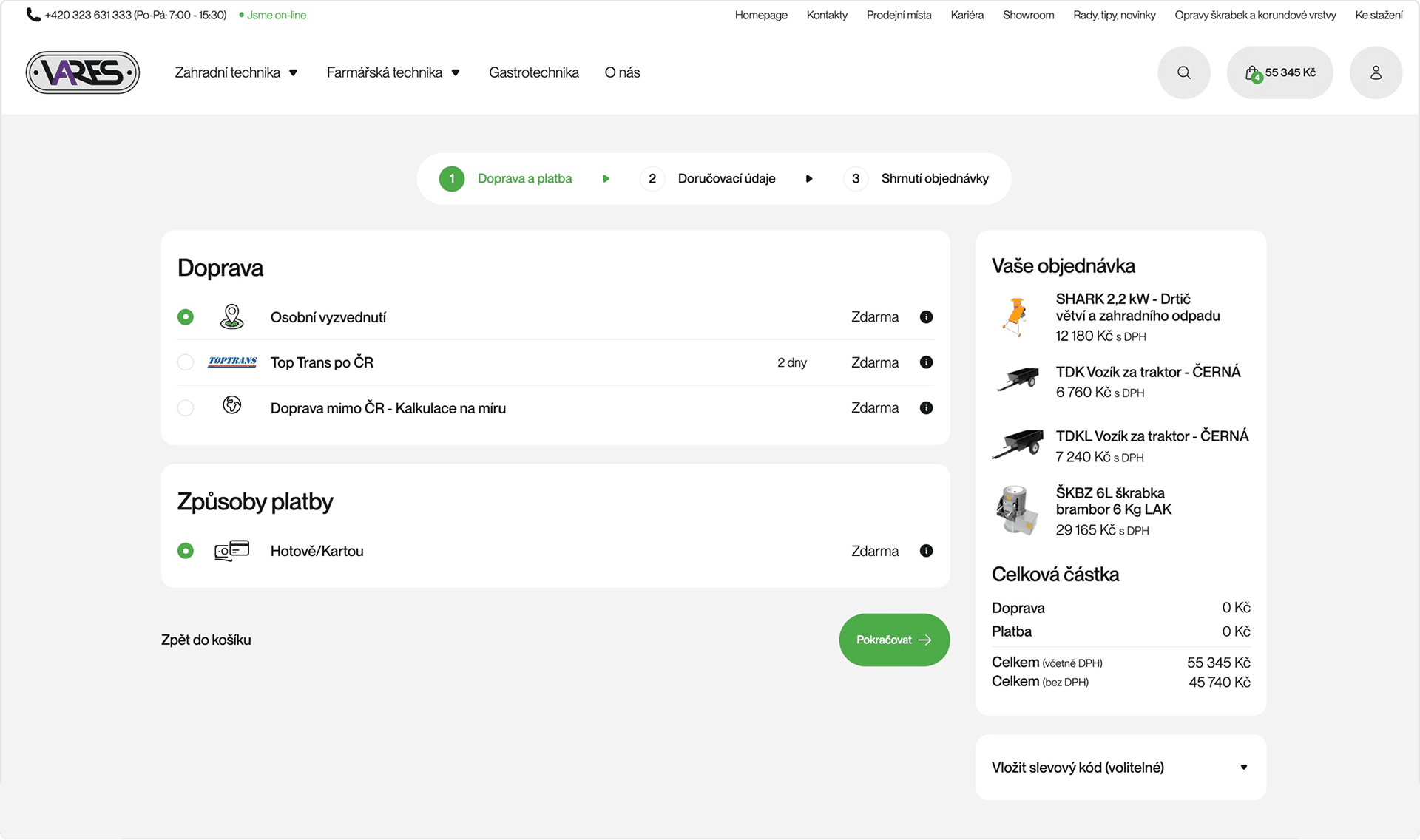Click info icon for Doprava mimo ČR
1420x840 pixels.
point(926,408)
